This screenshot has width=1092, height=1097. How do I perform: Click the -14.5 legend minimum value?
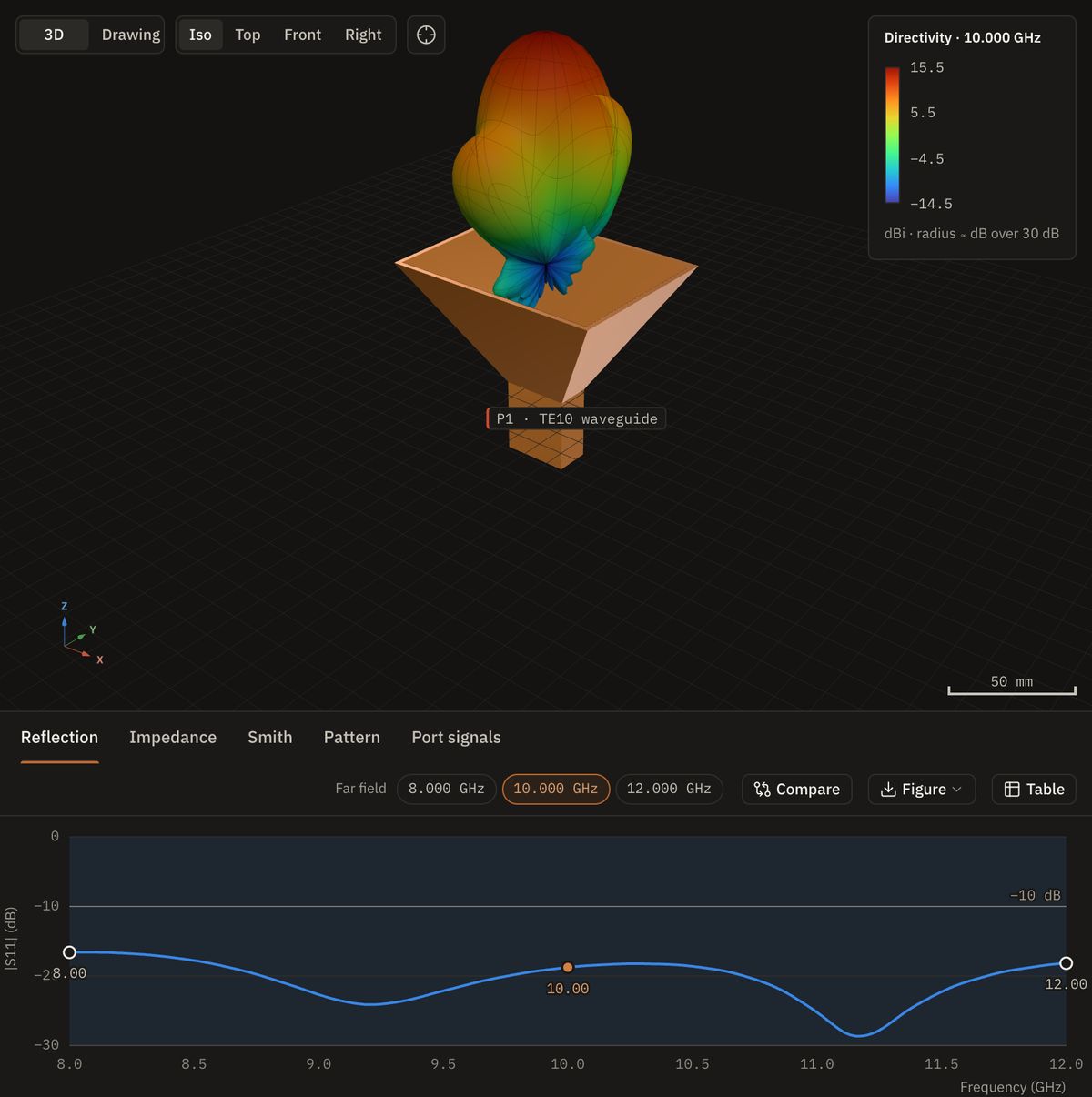931,204
